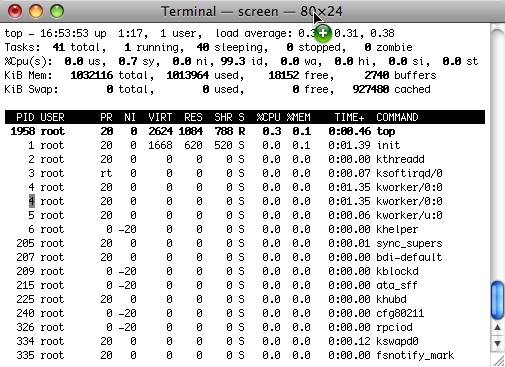This screenshot has height=367, width=505.
Task: Click the COMMAND column header
Action: (x=397, y=117)
